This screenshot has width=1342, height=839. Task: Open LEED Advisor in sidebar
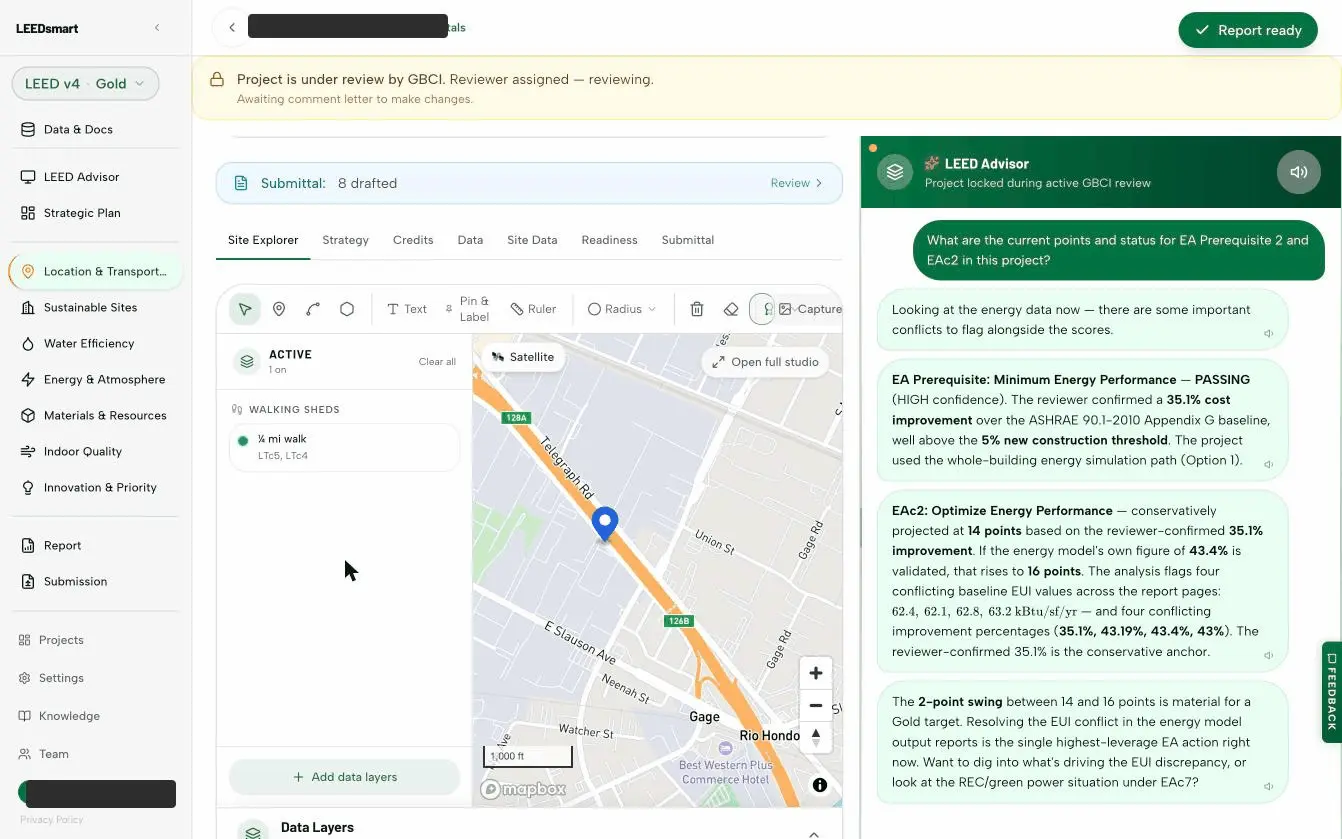(81, 177)
